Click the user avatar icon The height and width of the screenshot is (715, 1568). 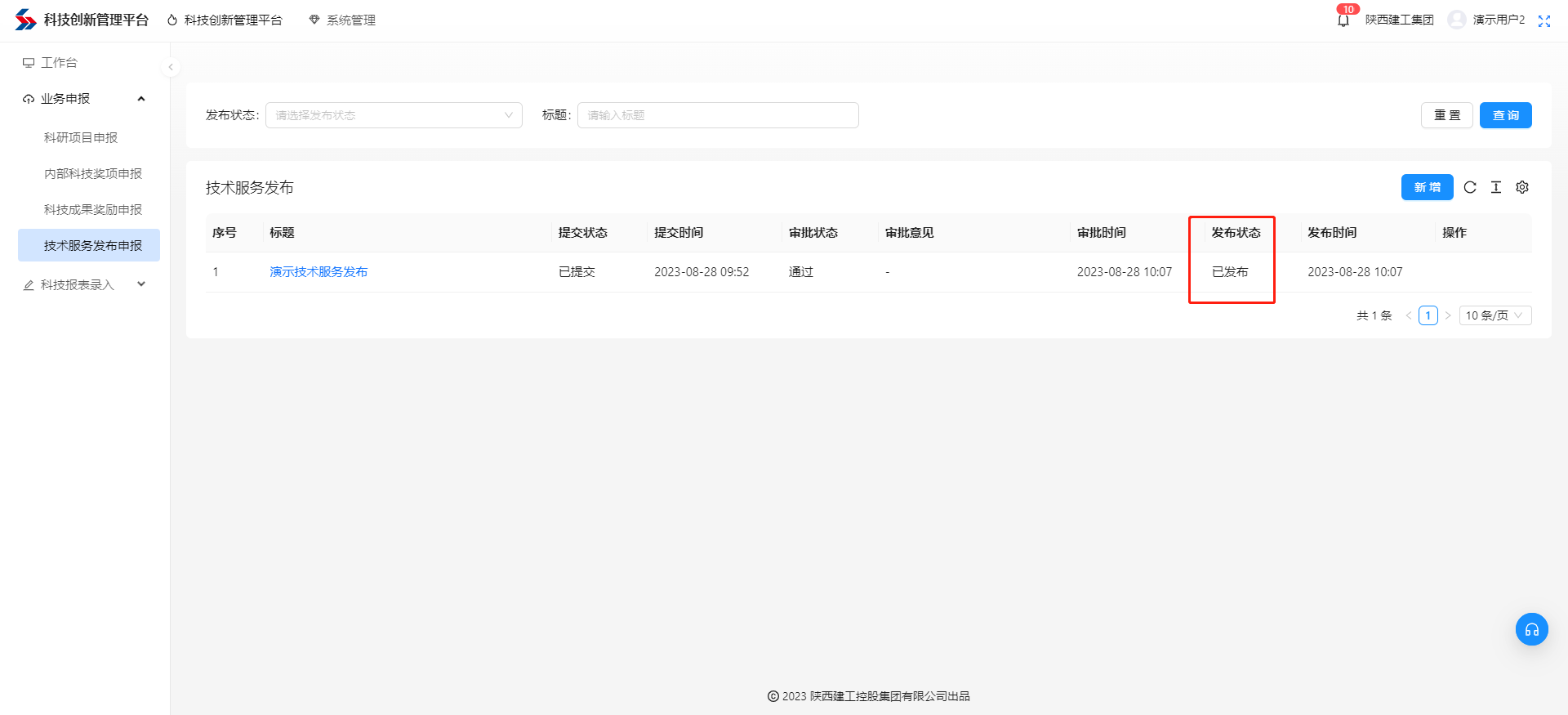(1456, 20)
